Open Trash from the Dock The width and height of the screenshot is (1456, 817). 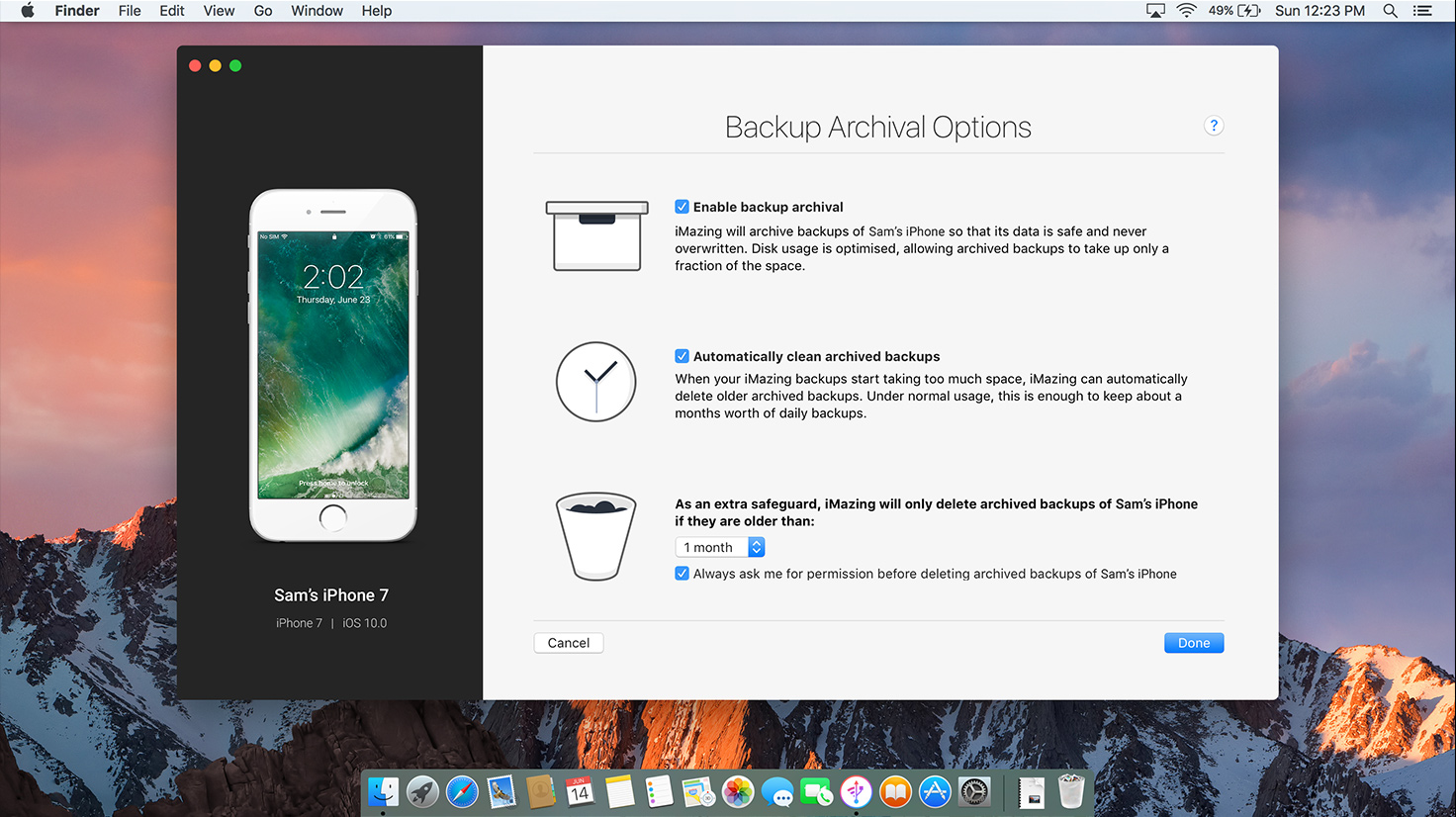1071,791
